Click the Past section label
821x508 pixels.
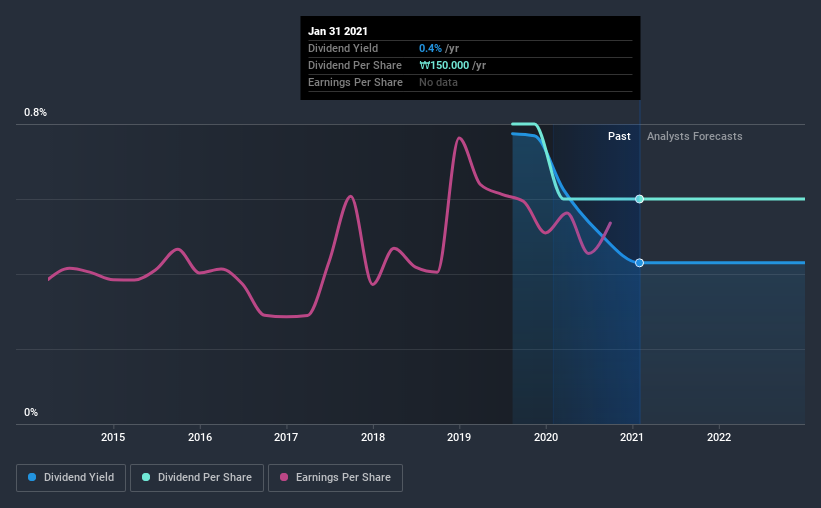click(x=619, y=136)
